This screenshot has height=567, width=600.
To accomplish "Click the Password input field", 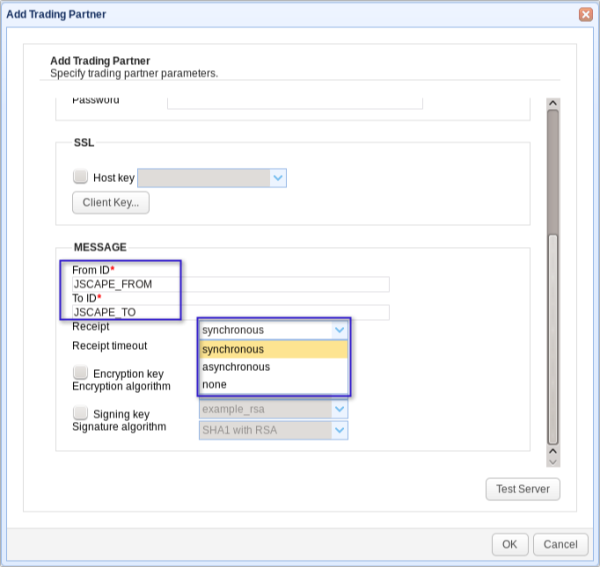I will 294,101.
